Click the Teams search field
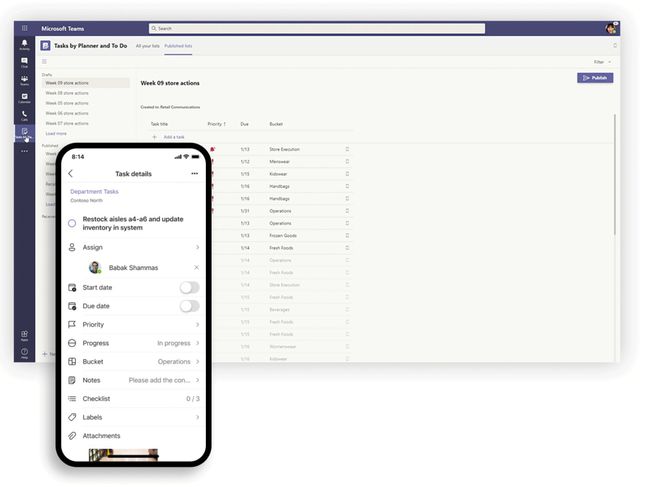 [317, 28]
